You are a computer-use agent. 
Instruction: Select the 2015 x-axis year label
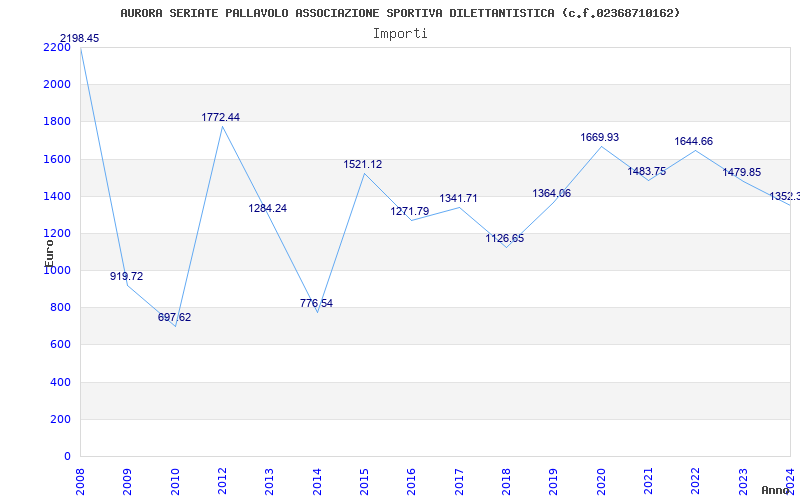pos(364,481)
